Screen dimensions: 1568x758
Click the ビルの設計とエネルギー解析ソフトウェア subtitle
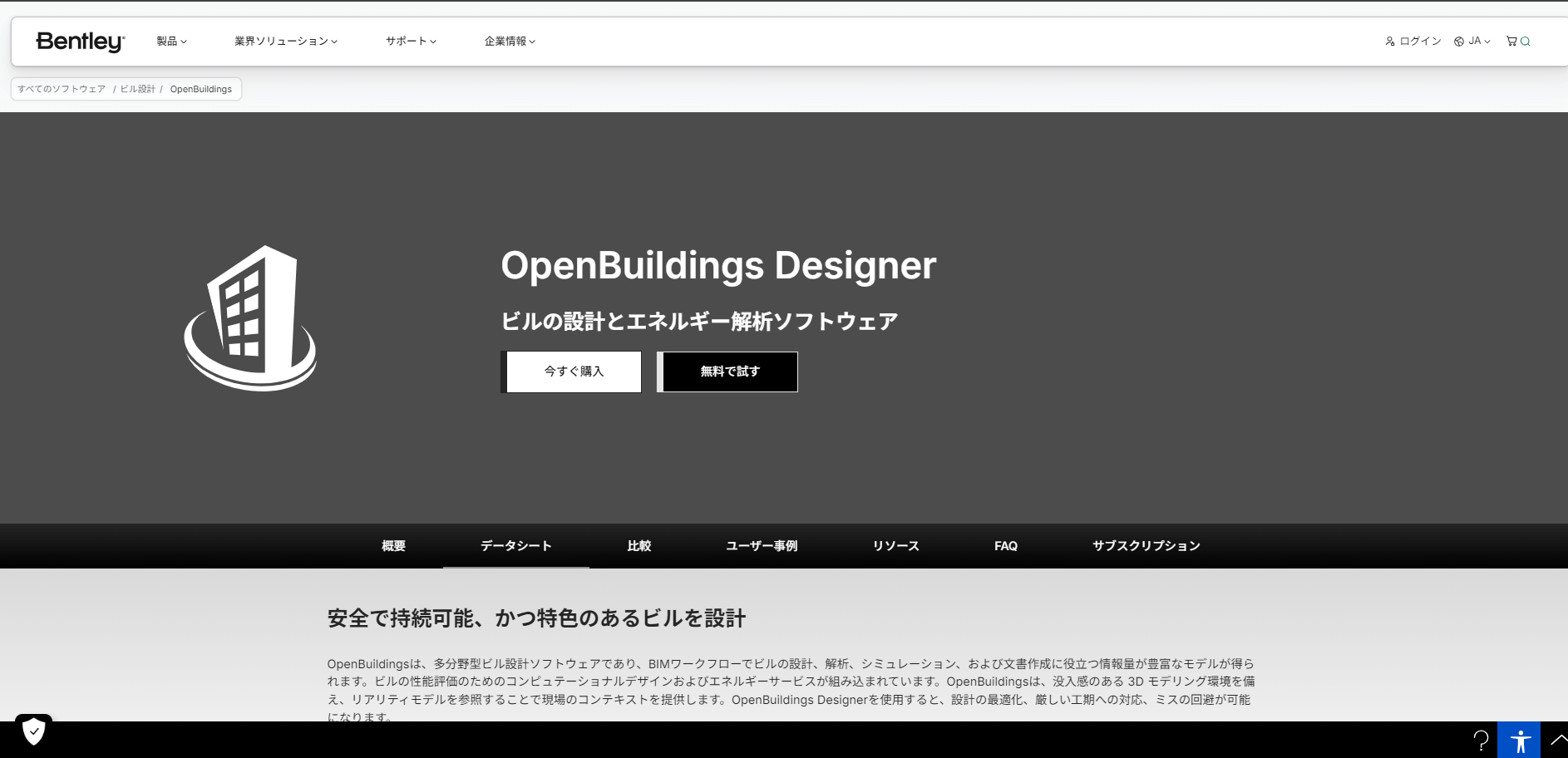(699, 322)
